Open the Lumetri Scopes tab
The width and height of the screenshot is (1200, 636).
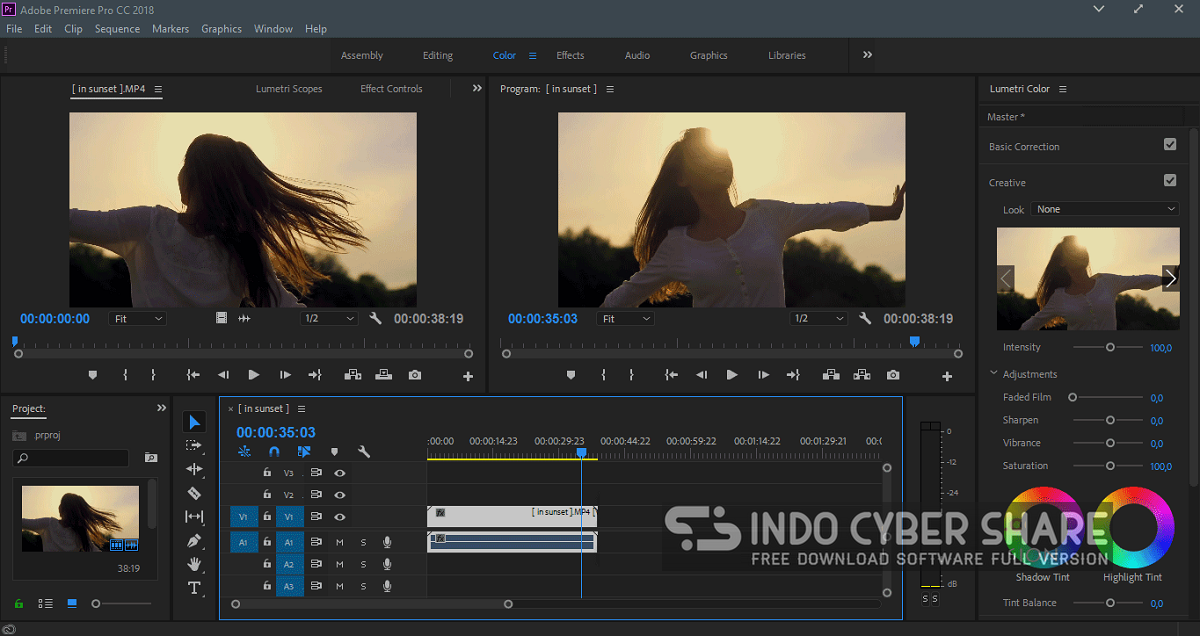tap(289, 89)
